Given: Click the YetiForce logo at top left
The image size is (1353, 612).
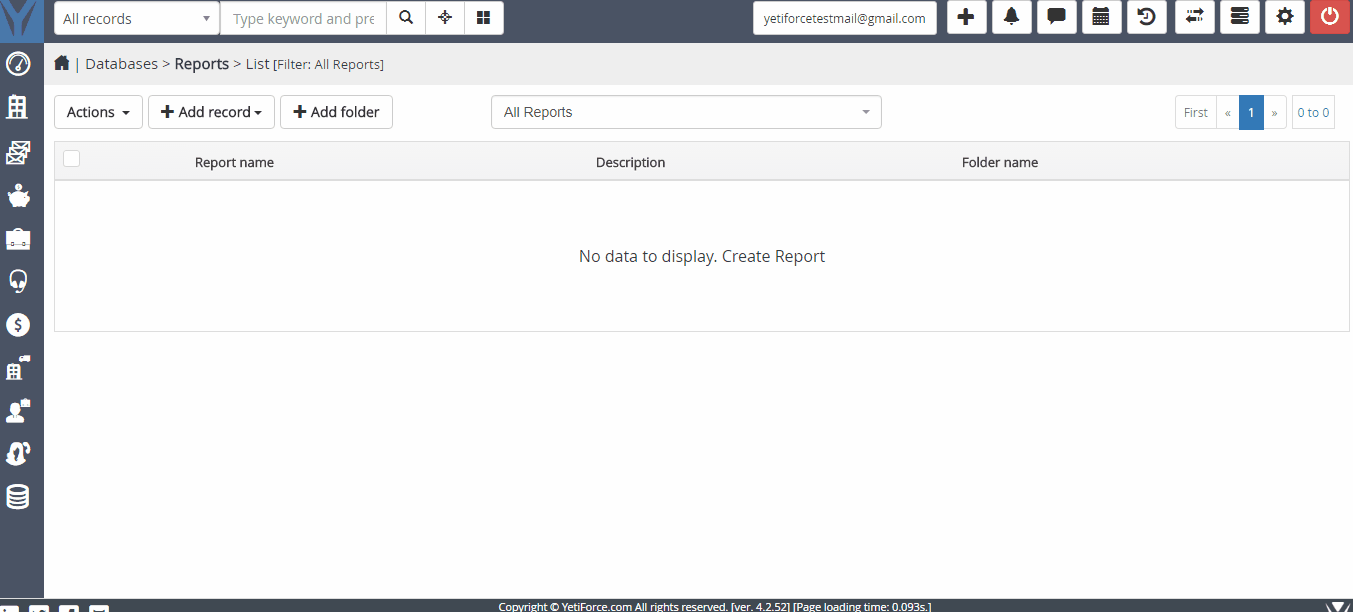Looking at the screenshot, I should [21, 19].
